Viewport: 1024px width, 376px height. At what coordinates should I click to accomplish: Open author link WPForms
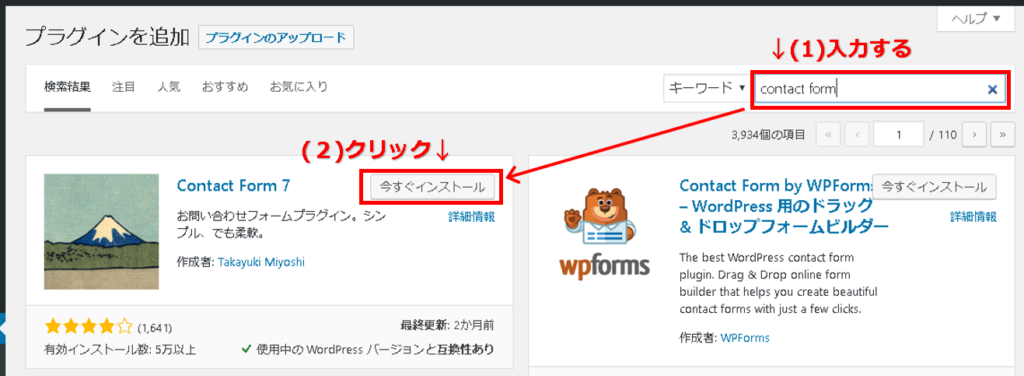click(x=745, y=338)
